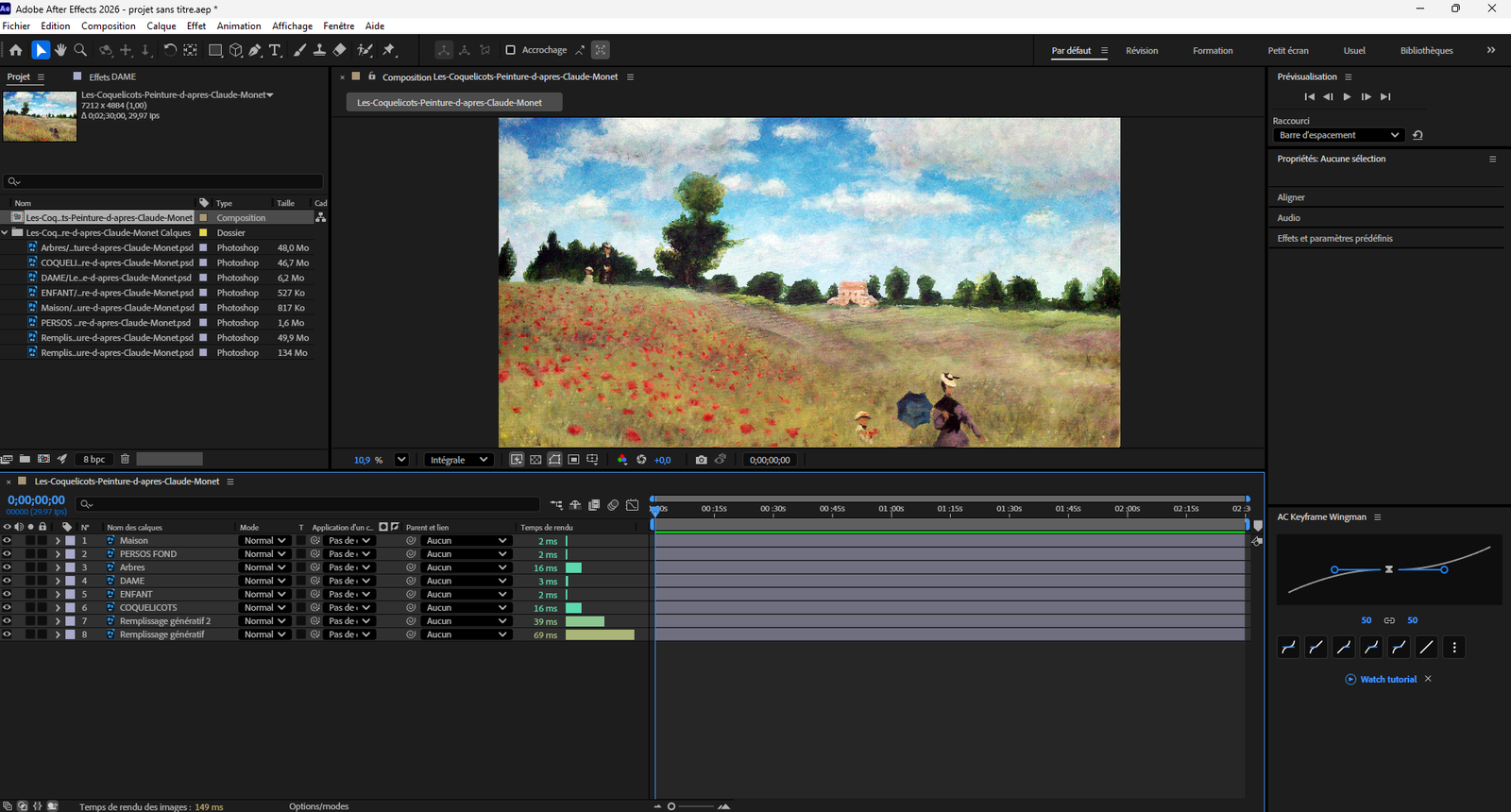Open the Effet menu
Viewport: 1511px width, 812px height.
[196, 25]
